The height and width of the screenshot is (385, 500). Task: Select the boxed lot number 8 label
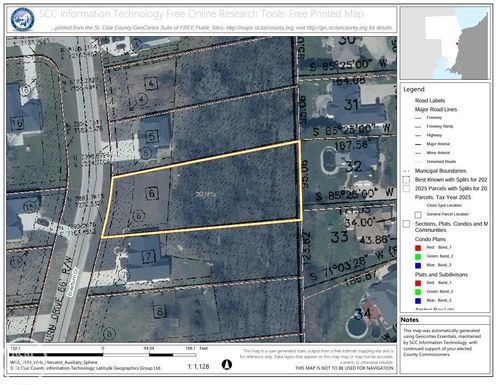[x=160, y=311]
